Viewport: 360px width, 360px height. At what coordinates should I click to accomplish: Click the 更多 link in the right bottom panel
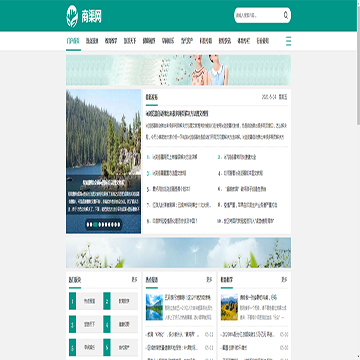tap(284, 280)
